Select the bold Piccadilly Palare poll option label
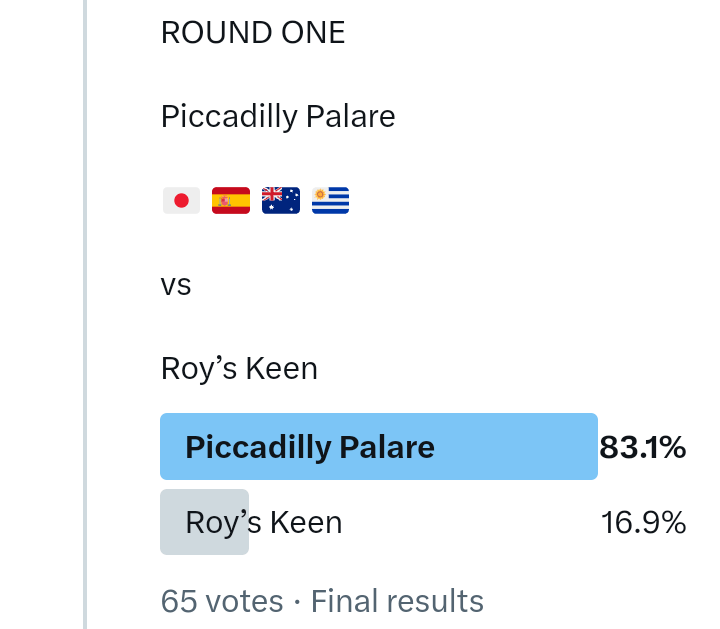The width and height of the screenshot is (720, 629). 310,446
